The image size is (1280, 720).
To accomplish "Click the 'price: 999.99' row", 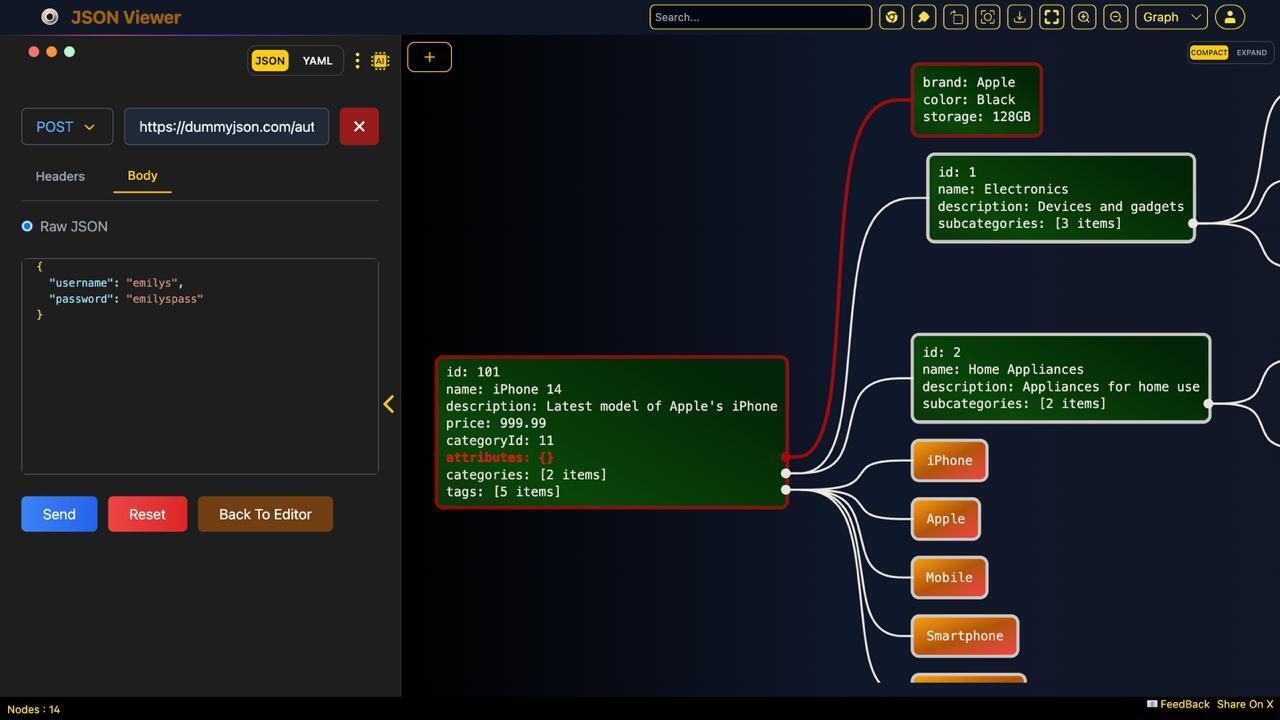I will 496,423.
